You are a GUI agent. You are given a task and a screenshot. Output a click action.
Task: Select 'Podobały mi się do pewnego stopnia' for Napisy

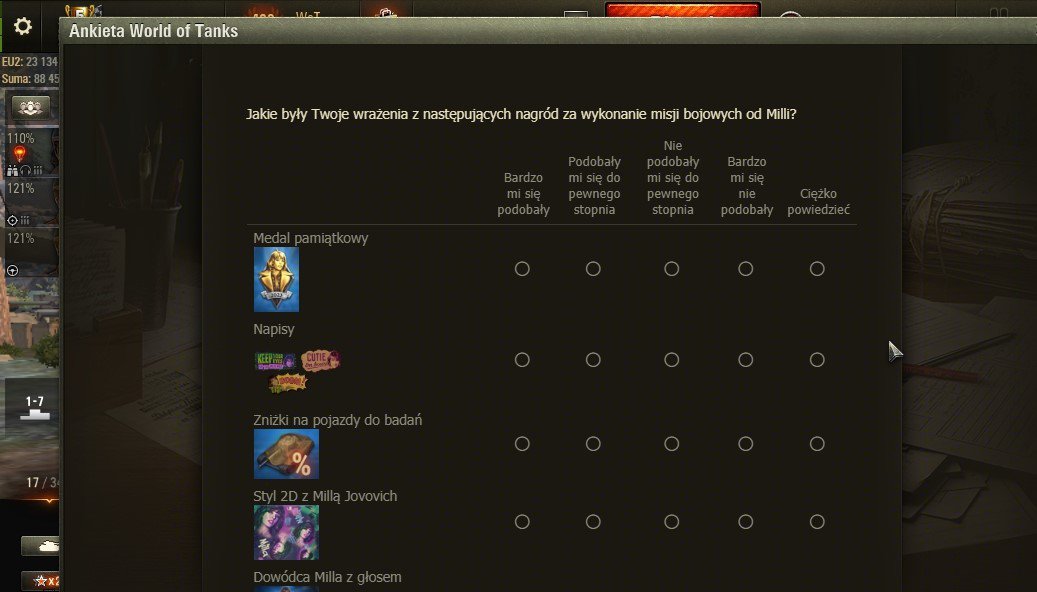tap(593, 359)
